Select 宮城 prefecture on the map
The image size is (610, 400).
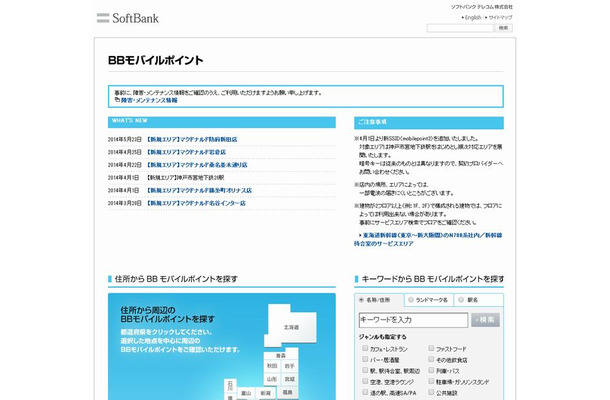[x=289, y=379]
